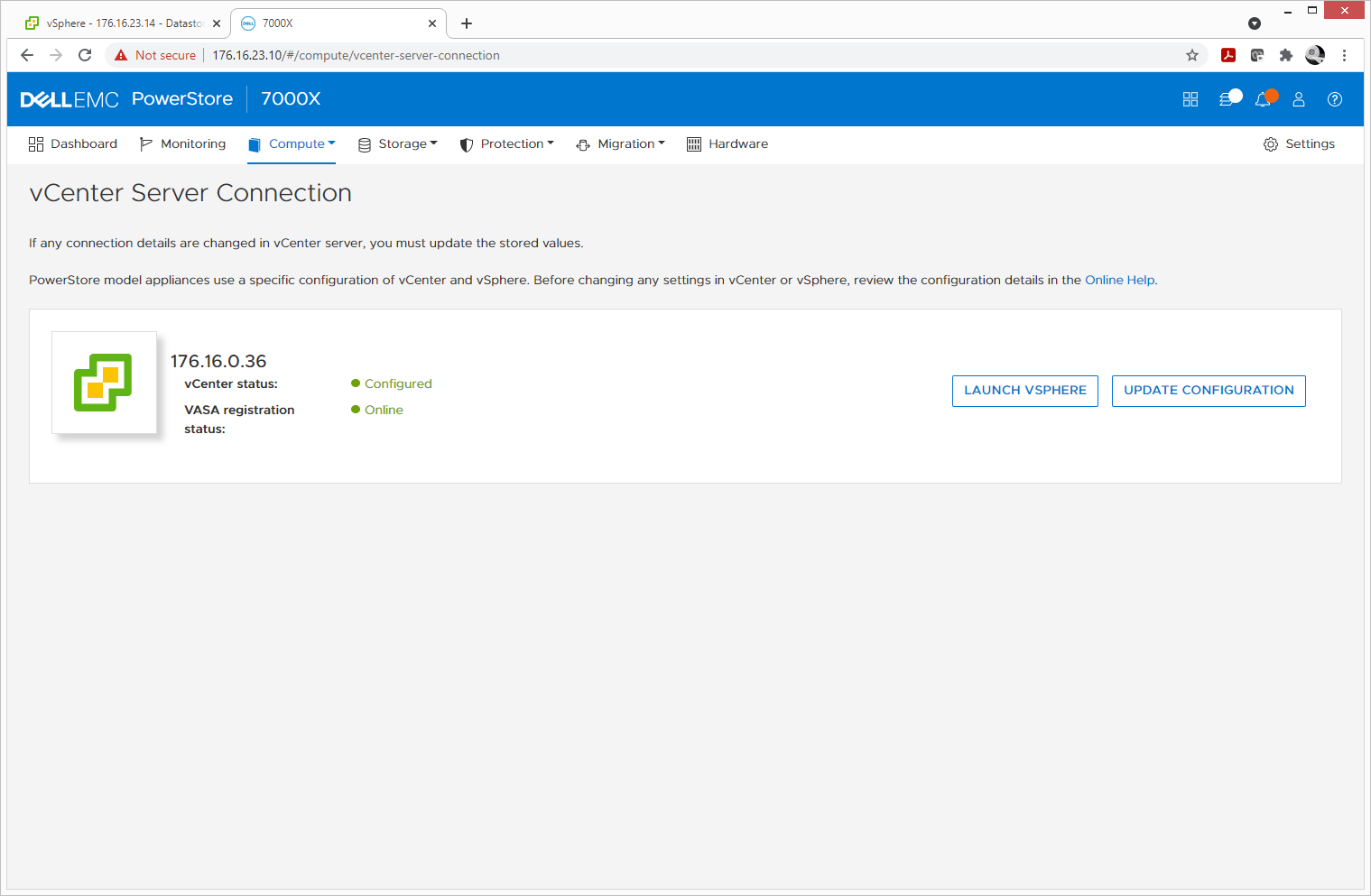Screen dimensions: 1371x896
Task: Open the Dashboard page
Action: point(73,144)
